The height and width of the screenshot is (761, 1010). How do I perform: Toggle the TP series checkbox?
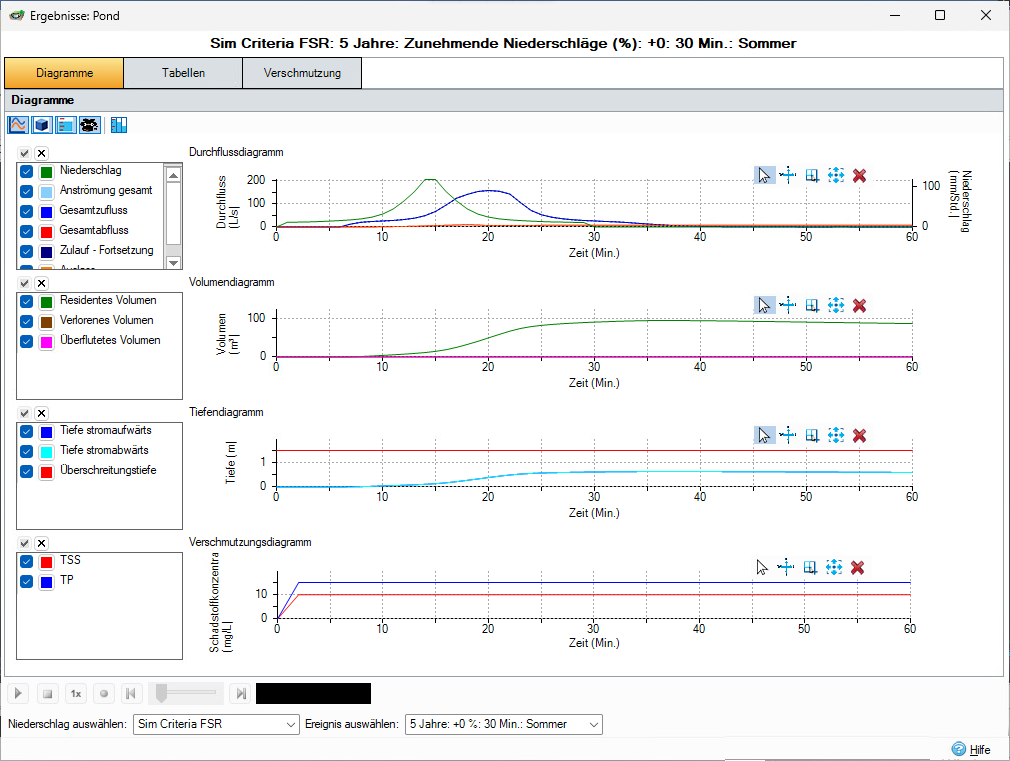[x=26, y=582]
